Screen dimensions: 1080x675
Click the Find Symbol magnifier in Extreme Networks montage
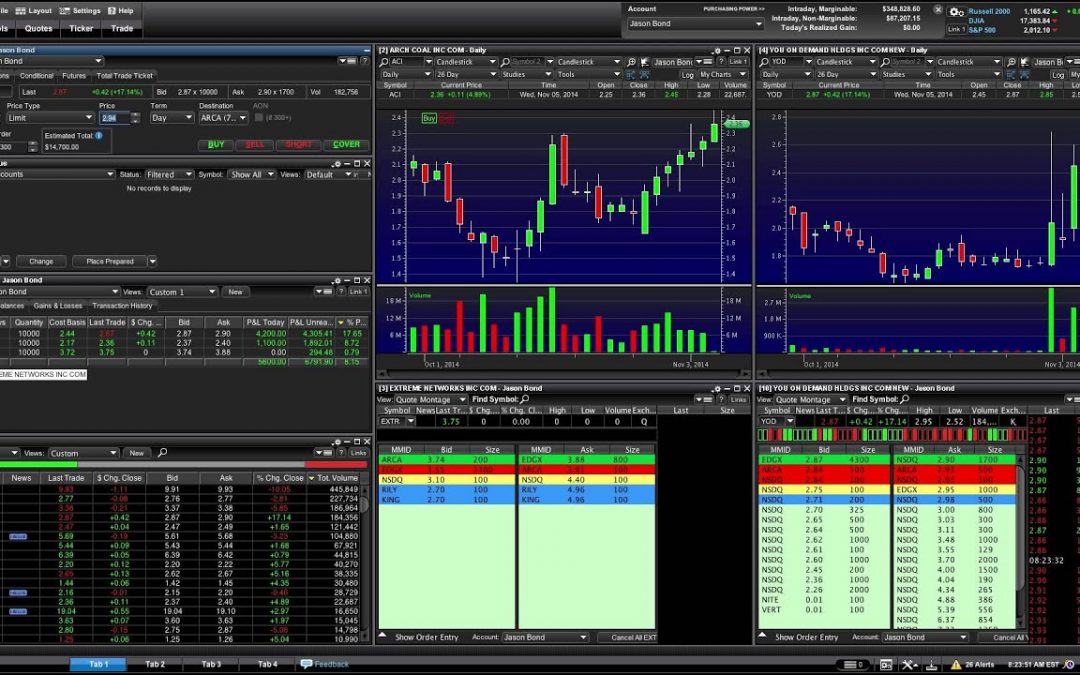(x=525, y=399)
